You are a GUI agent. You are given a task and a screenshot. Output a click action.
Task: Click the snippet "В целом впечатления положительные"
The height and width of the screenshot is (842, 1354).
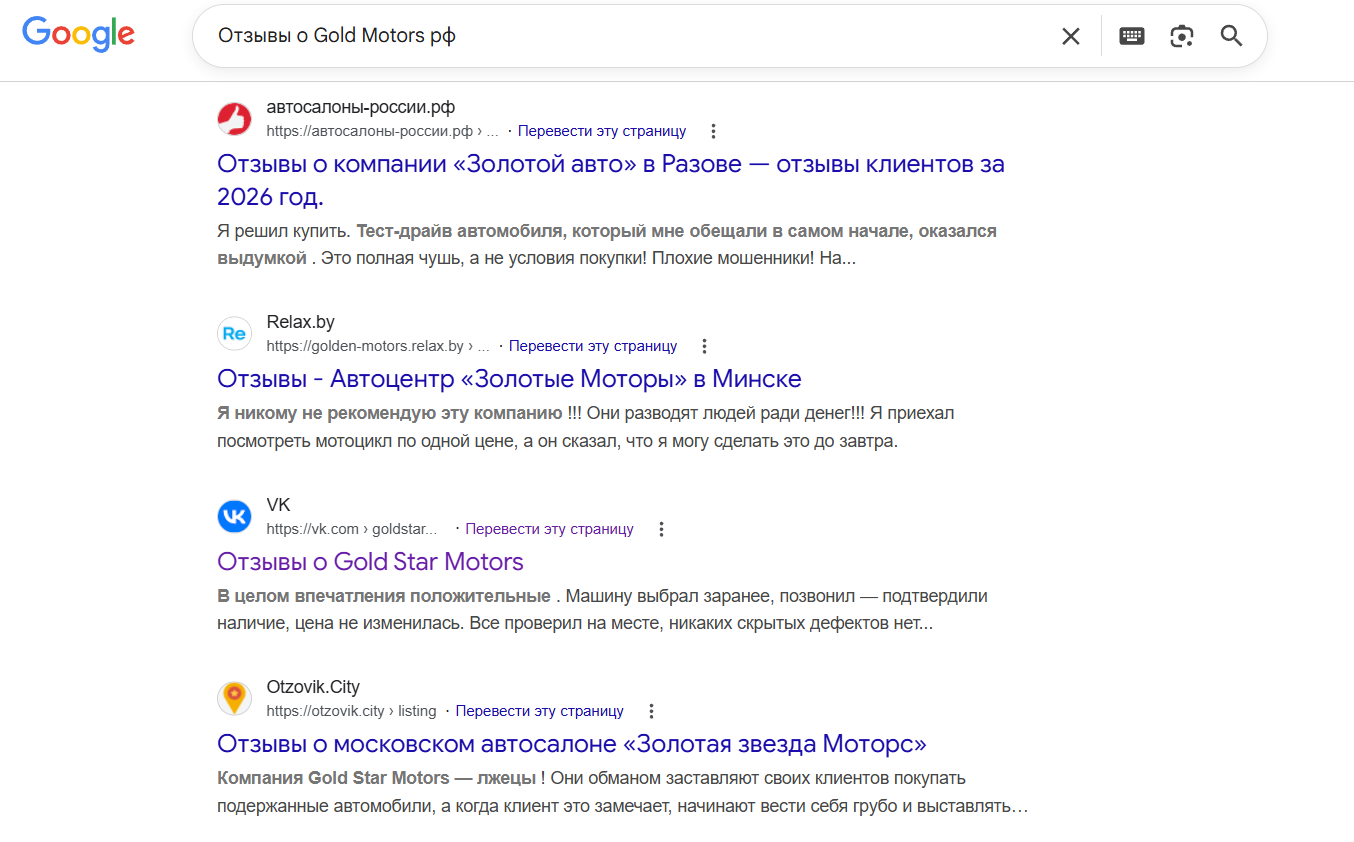coord(602,609)
